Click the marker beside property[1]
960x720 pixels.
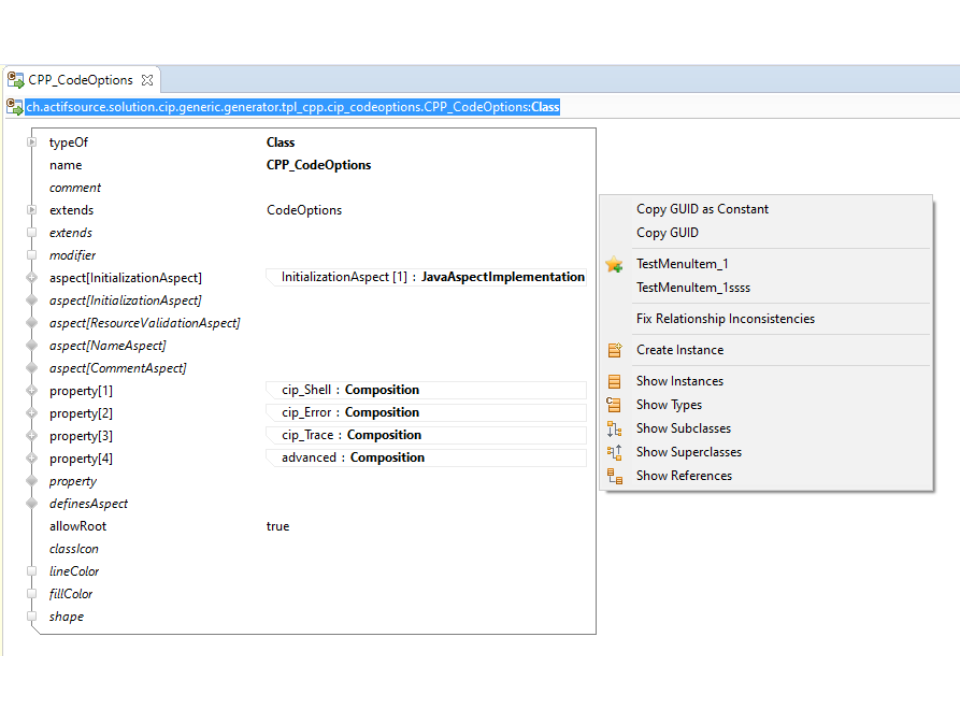pos(32,391)
